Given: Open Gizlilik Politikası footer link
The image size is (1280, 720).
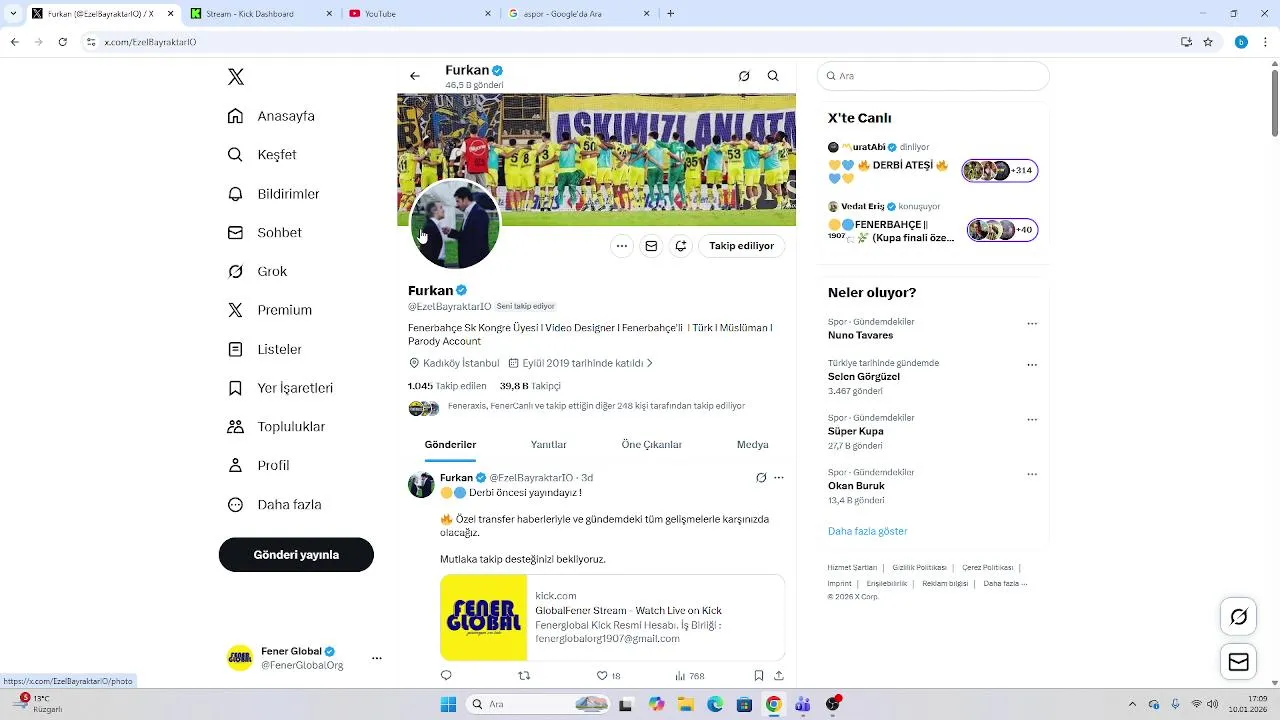Looking at the screenshot, I should (920, 568).
